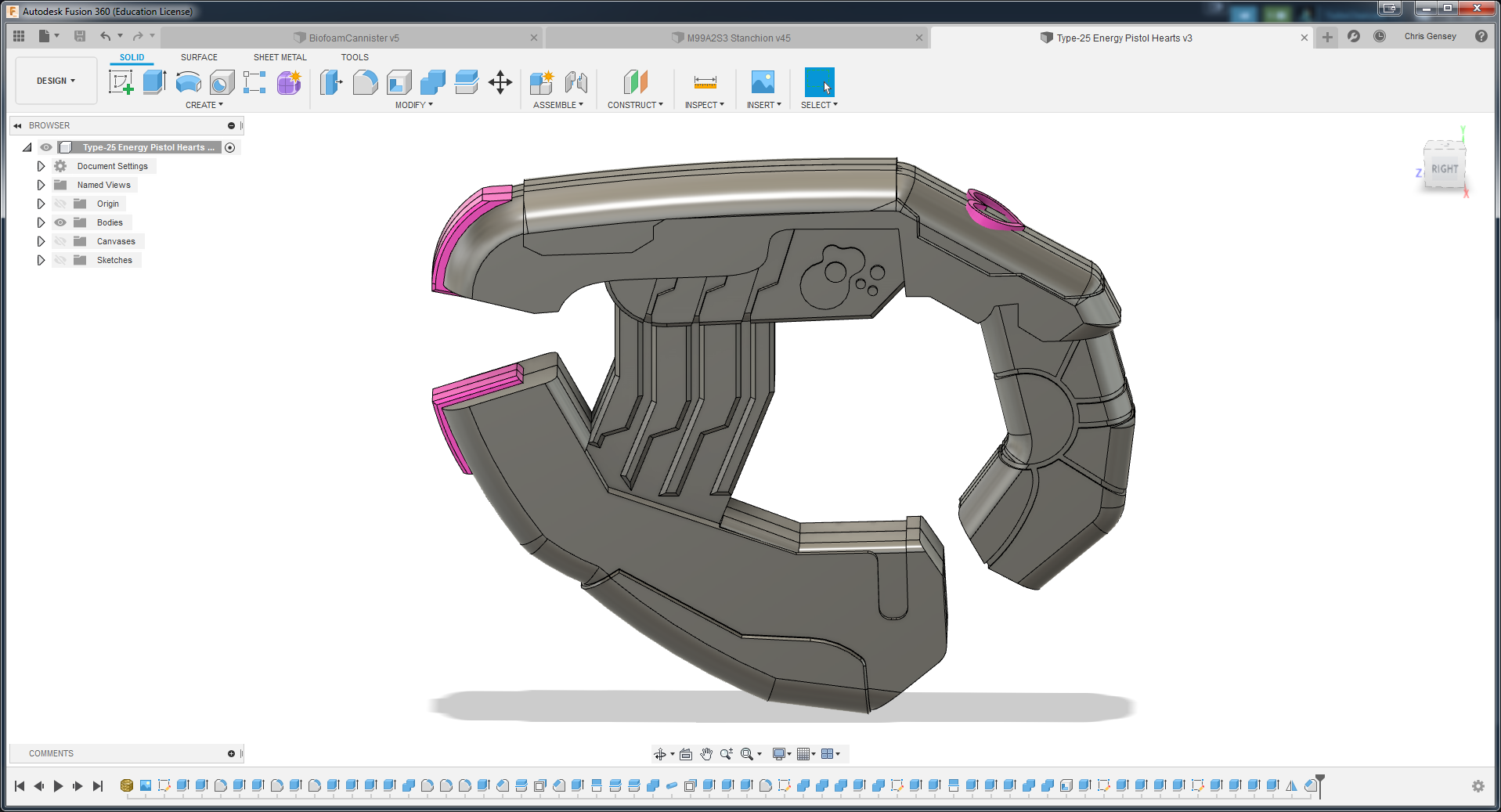Toggle visibility of the root component
This screenshot has height=812, width=1501.
click(46, 147)
